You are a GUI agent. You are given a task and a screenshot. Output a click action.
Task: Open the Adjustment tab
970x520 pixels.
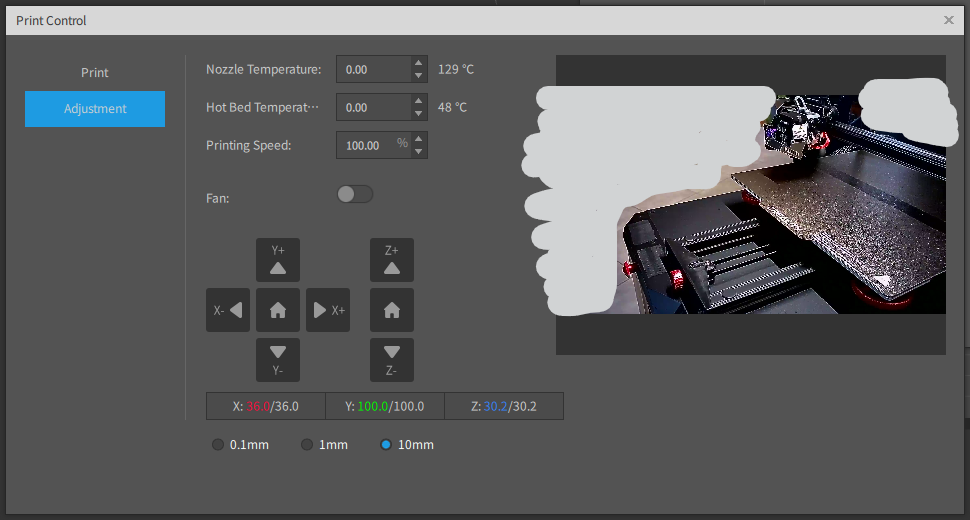95,109
